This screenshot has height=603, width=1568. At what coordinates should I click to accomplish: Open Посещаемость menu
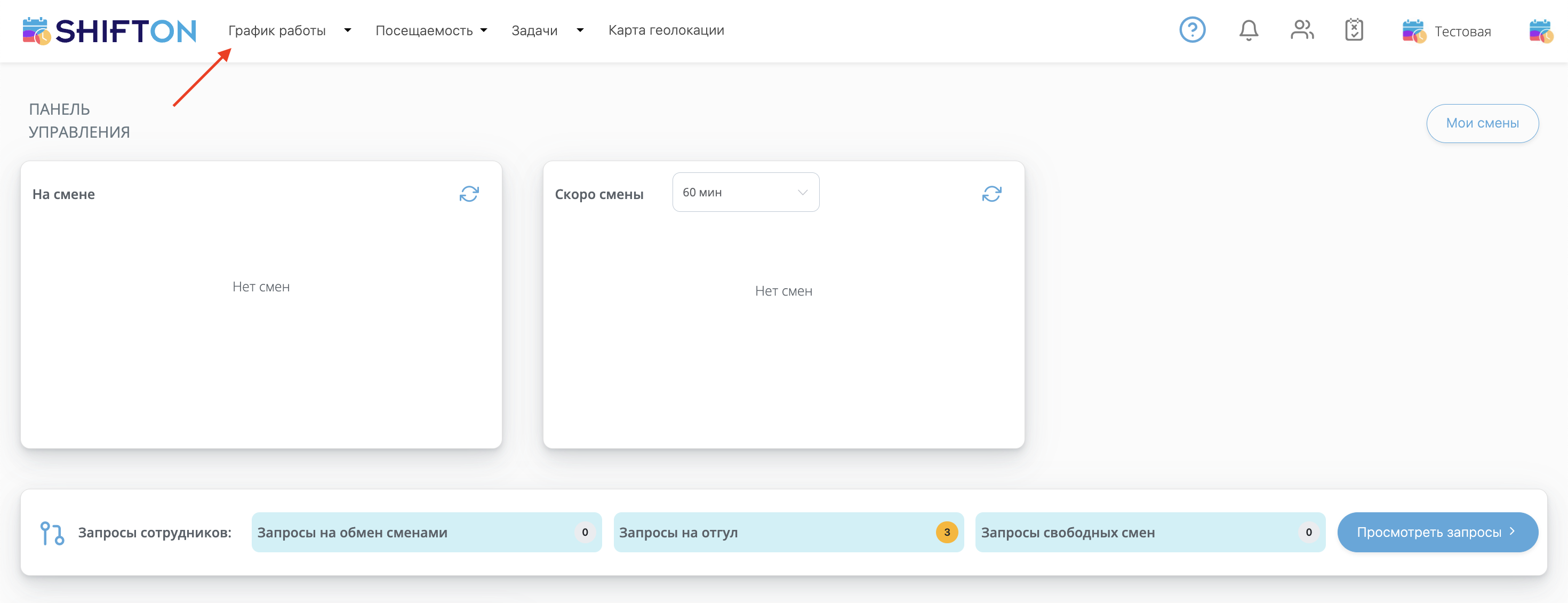tap(423, 30)
